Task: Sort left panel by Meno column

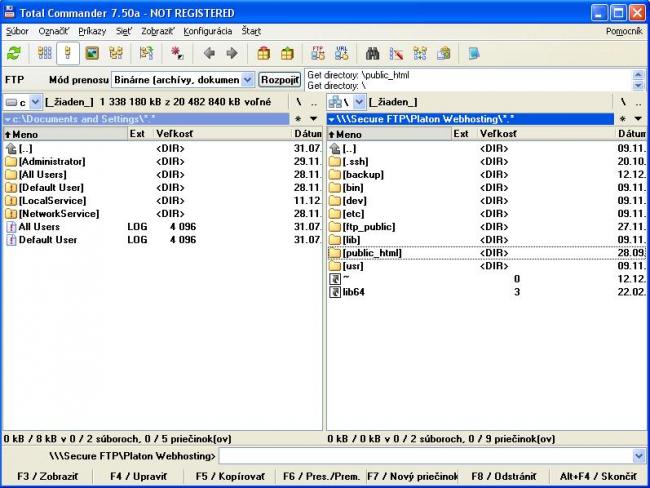Action: coord(65,134)
